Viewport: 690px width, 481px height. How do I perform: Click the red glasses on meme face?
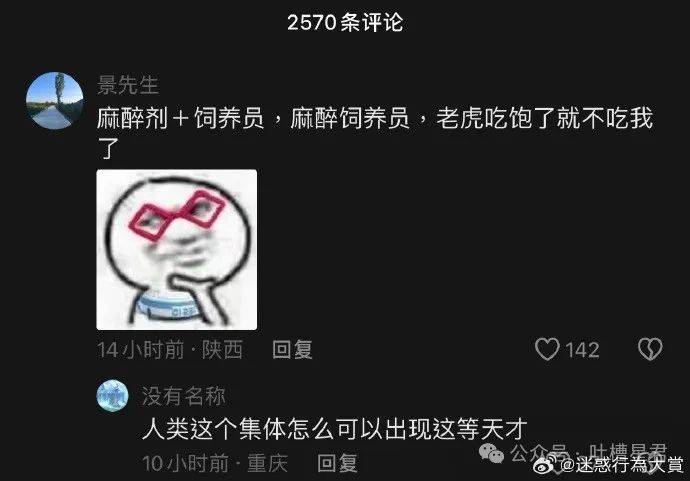tap(176, 215)
